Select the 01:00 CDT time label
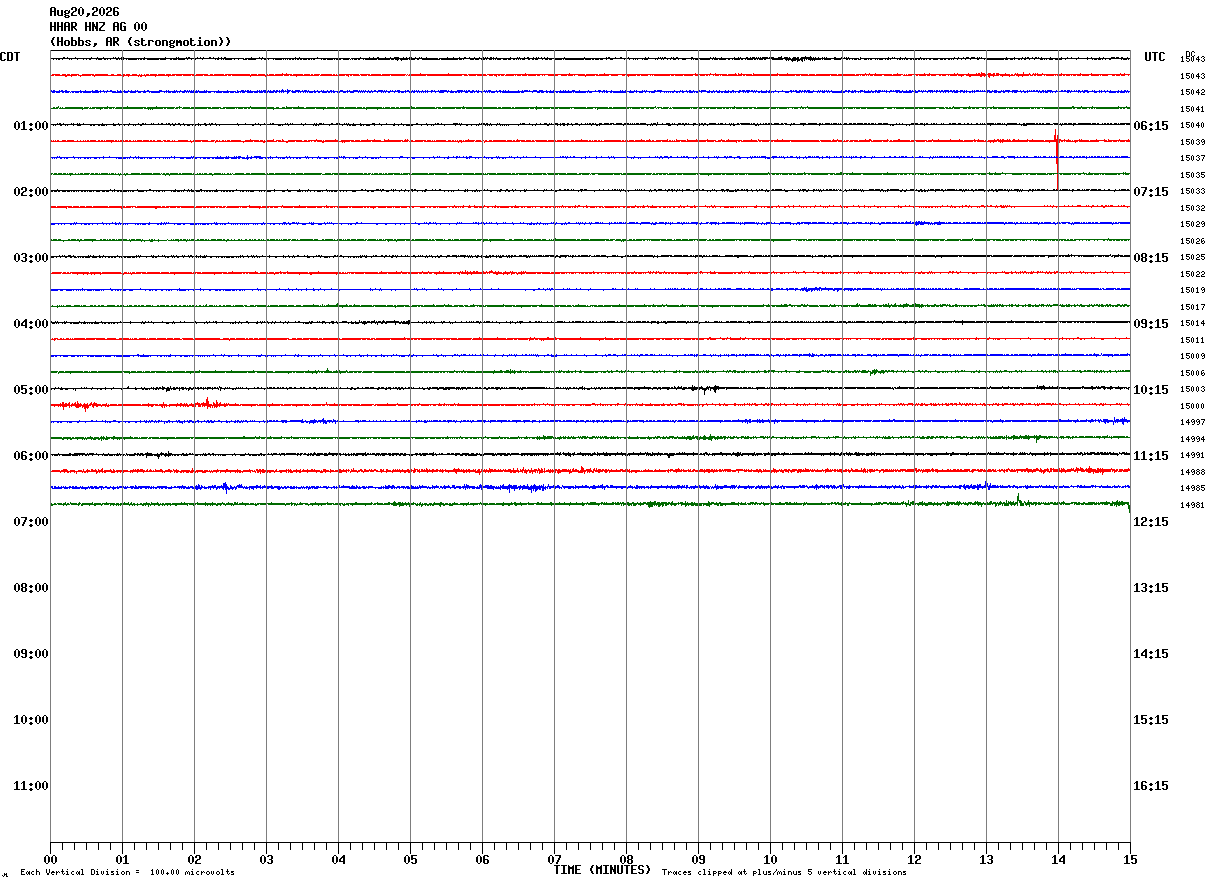This screenshot has width=1210, height=886. coord(31,126)
